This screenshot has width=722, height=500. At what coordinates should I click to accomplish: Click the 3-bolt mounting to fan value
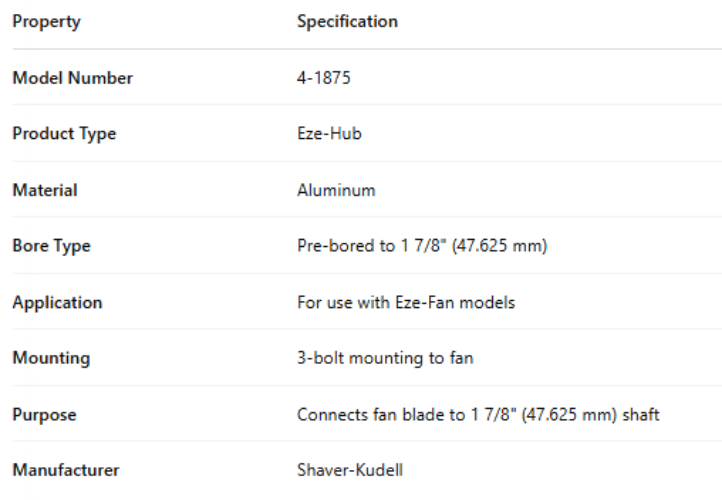click(385, 358)
